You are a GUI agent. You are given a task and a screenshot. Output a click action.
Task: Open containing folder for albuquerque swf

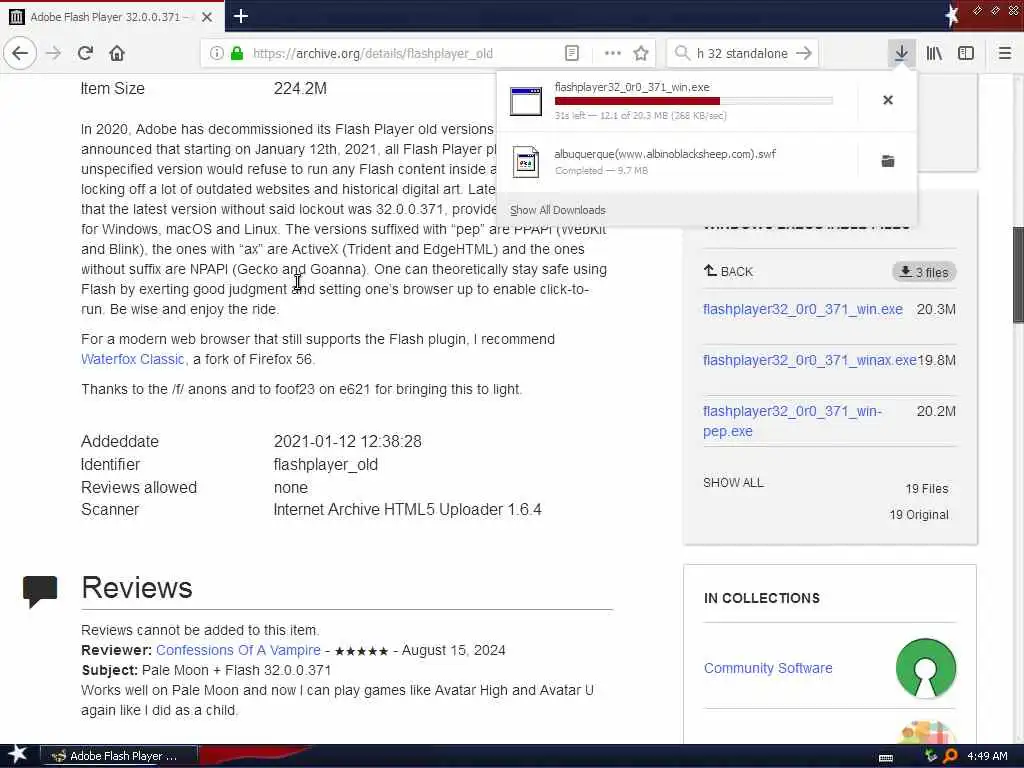(888, 161)
